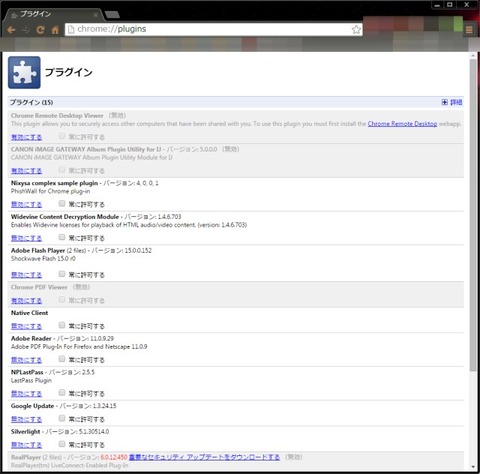Go to the home page icon
This screenshot has height=474, width=480.
(x=55, y=30)
